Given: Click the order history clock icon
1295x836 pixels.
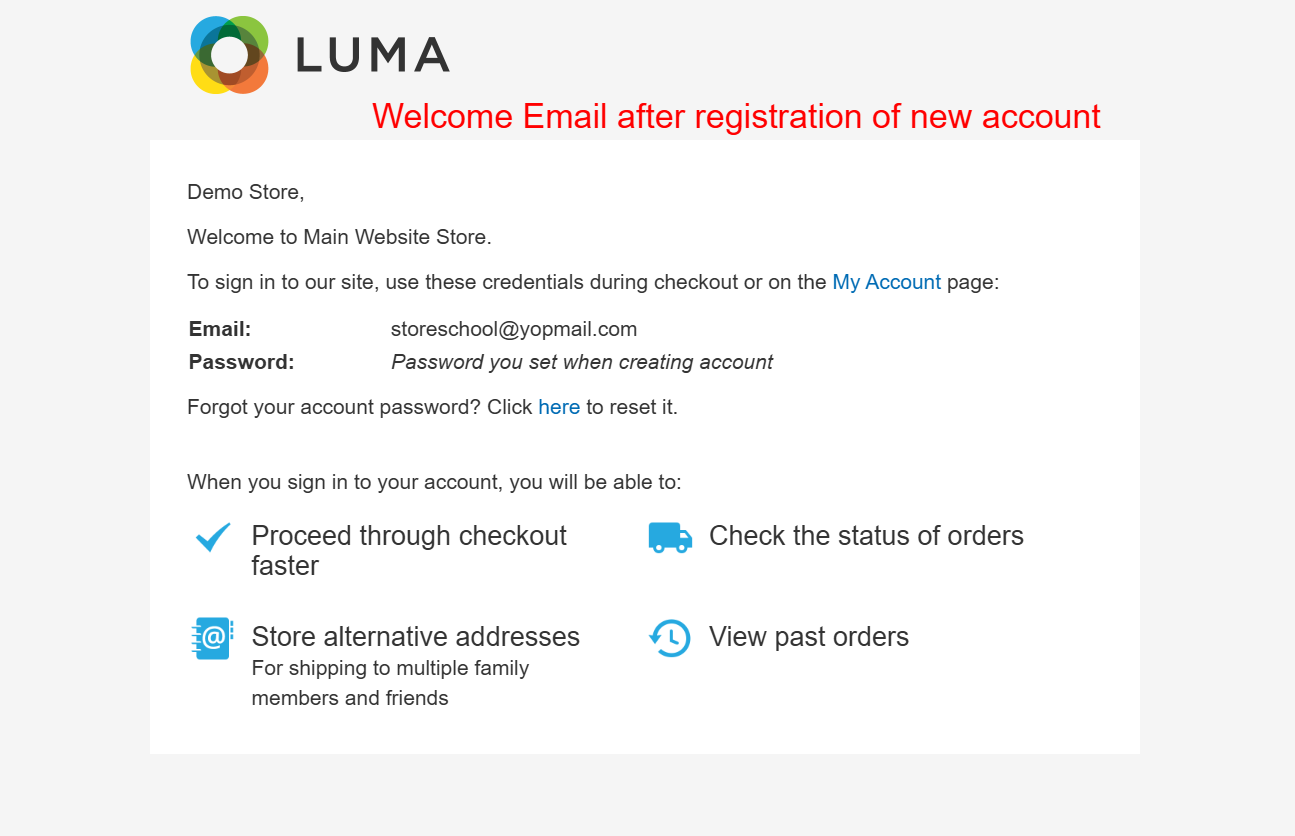Looking at the screenshot, I should click(x=669, y=638).
